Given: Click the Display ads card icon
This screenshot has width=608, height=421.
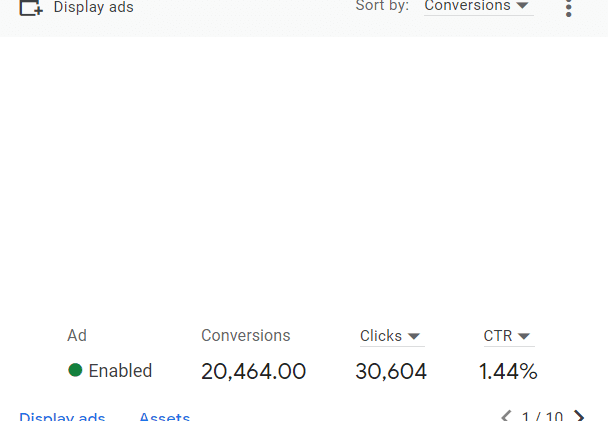Looking at the screenshot, I should 31,8.
